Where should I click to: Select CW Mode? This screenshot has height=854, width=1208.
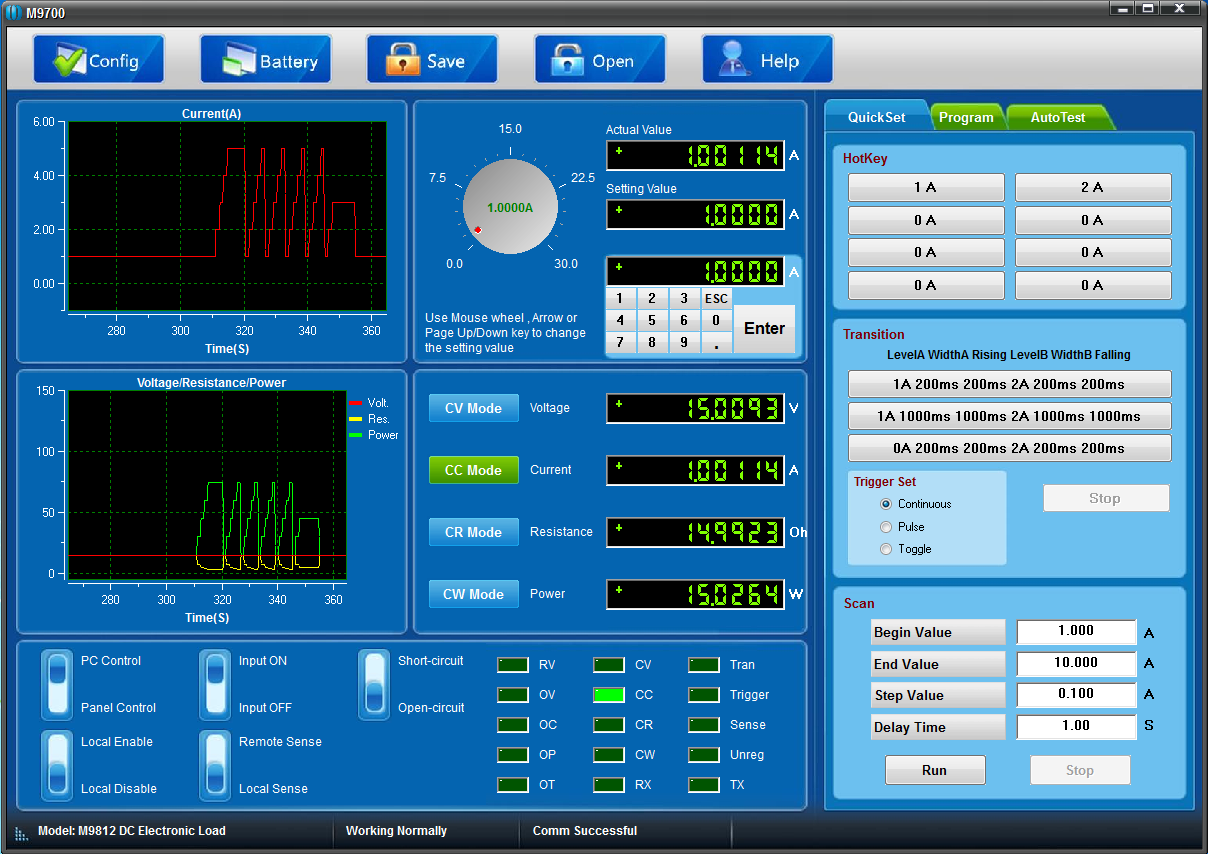[473, 593]
